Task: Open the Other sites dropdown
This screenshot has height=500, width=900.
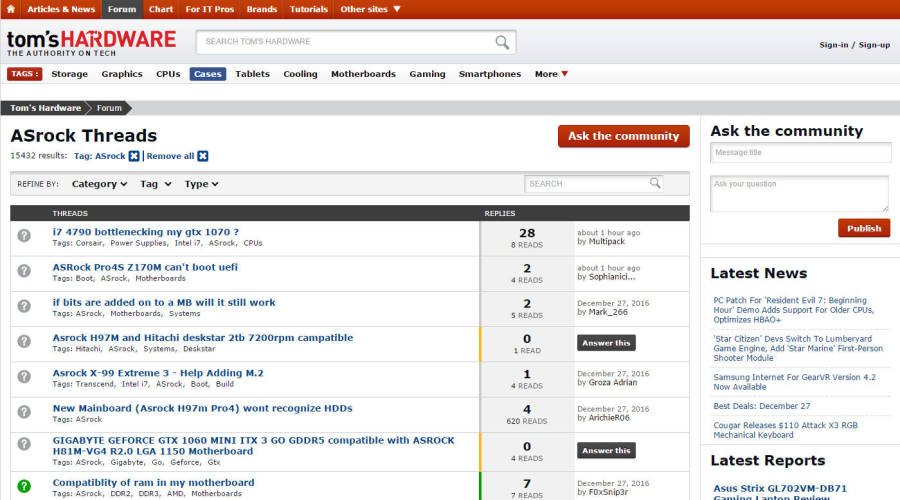Action: coord(370,9)
